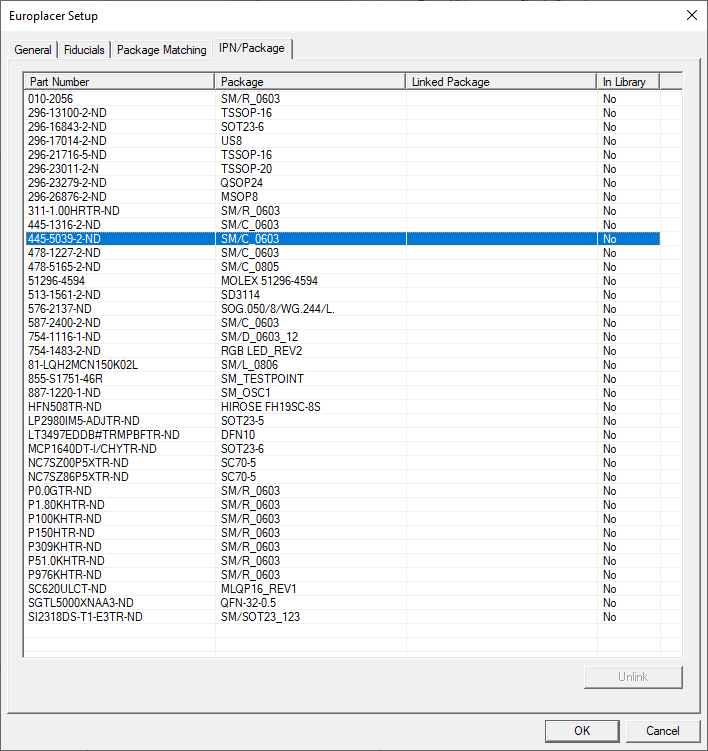The height and width of the screenshot is (751, 708).
Task: Switch to Package Matching tab
Action: (x=162, y=50)
